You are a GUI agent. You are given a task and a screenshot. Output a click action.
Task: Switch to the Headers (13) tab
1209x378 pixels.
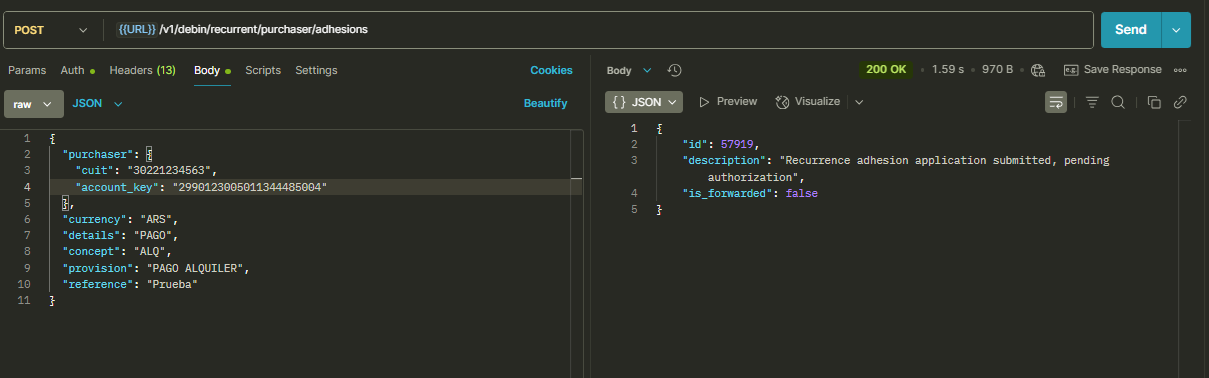point(142,70)
